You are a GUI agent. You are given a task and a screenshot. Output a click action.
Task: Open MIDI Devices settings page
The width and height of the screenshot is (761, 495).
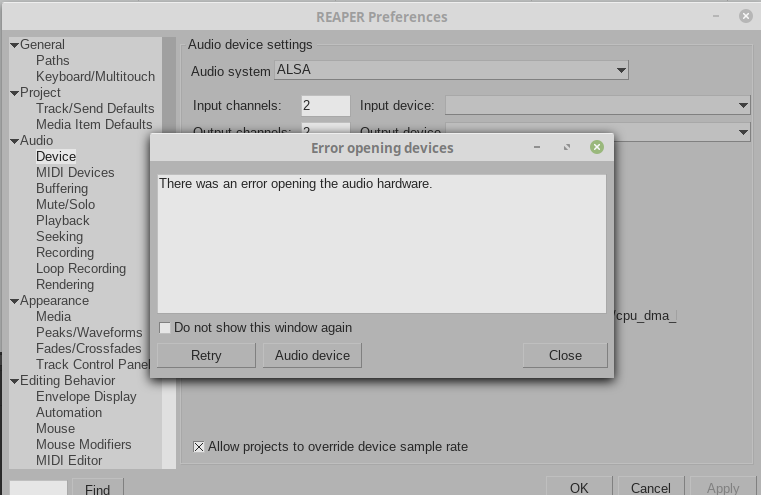click(x=75, y=173)
